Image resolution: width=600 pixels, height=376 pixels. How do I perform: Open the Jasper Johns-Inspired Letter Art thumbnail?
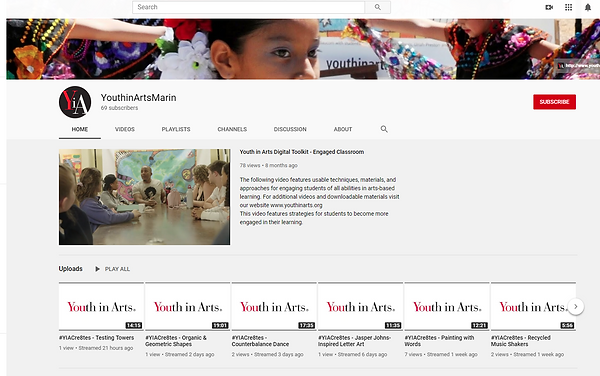coord(360,306)
